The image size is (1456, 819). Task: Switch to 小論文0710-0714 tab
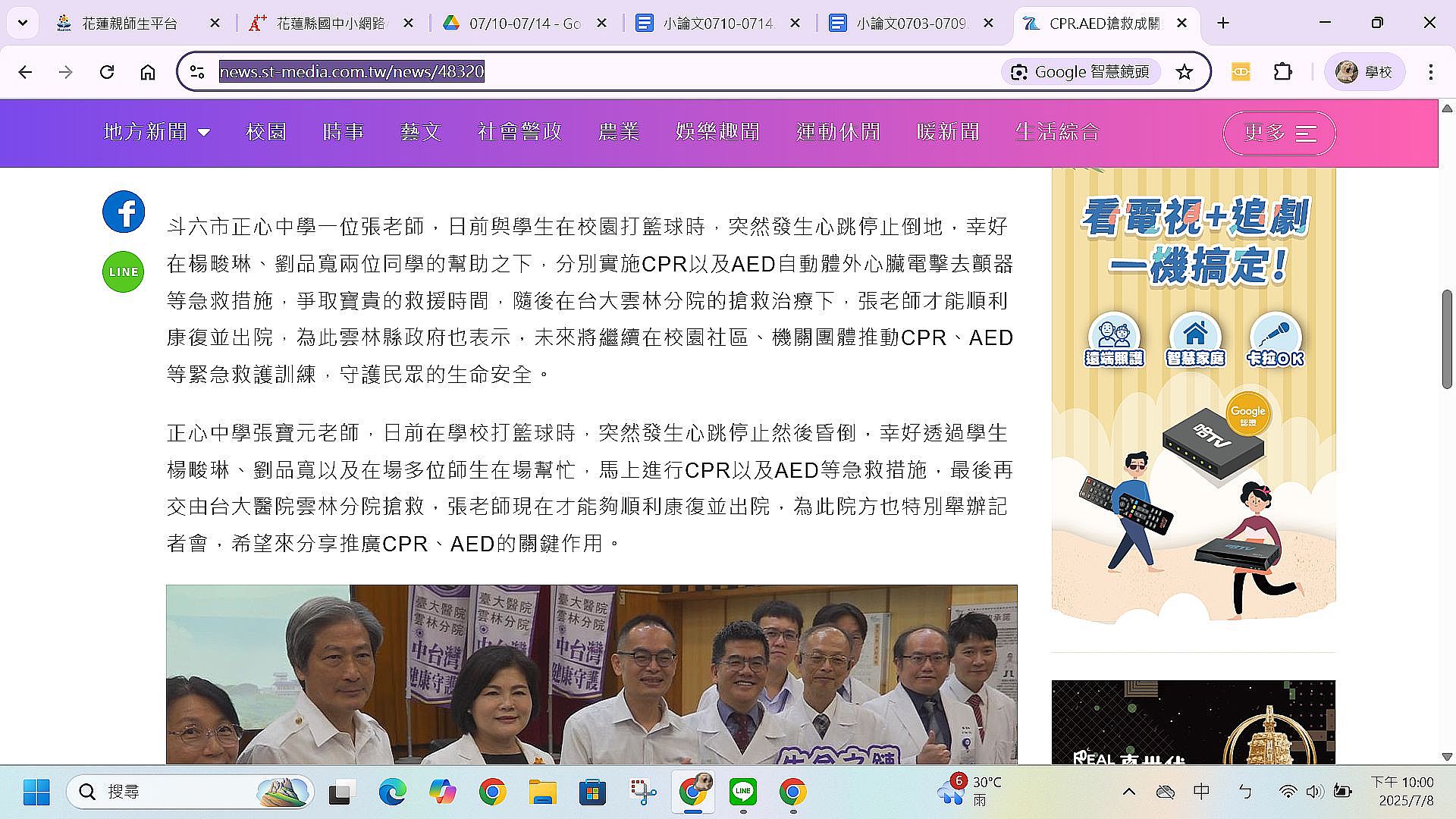(x=717, y=24)
